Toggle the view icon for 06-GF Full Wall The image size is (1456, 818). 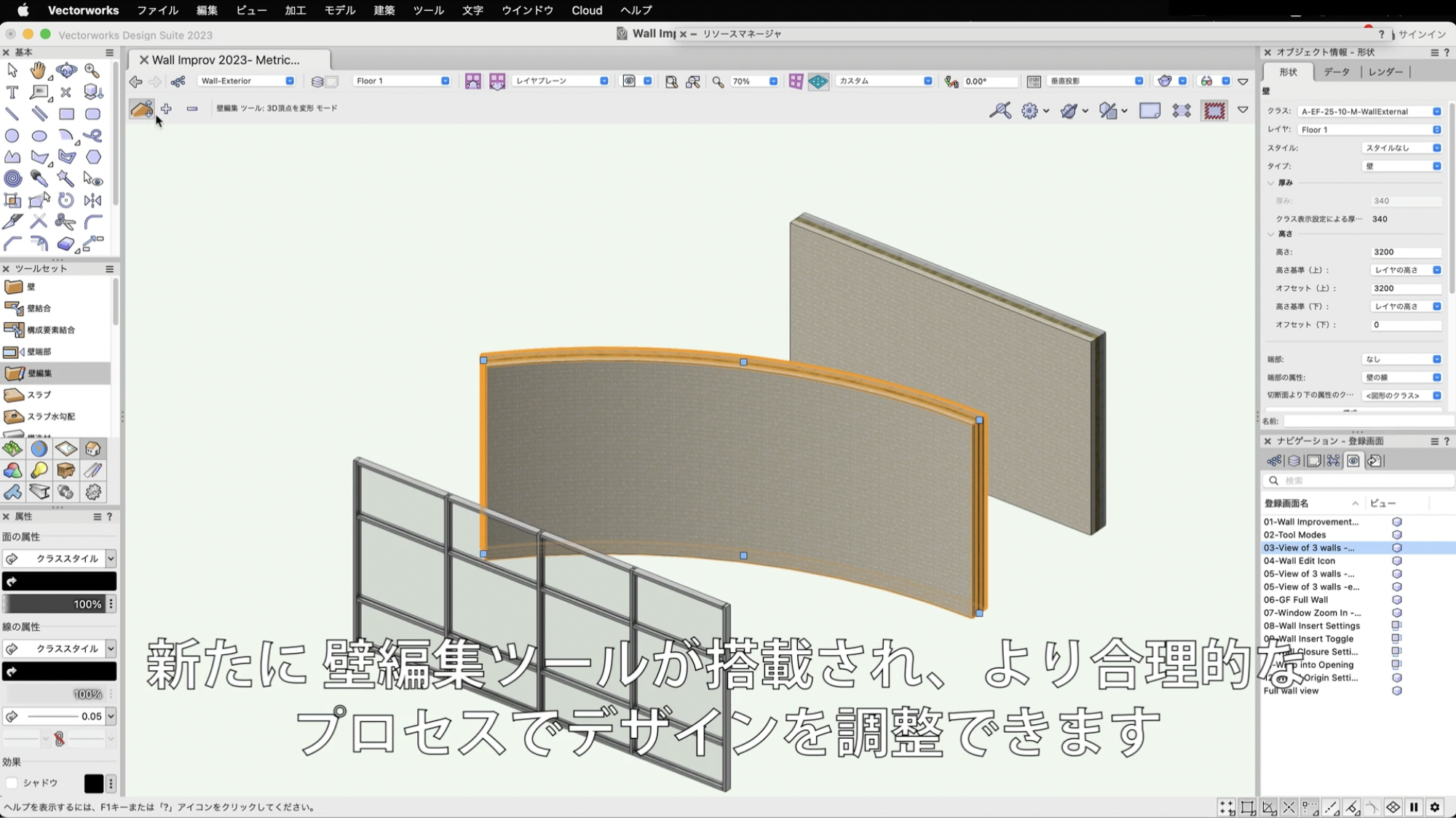pyautogui.click(x=1397, y=600)
